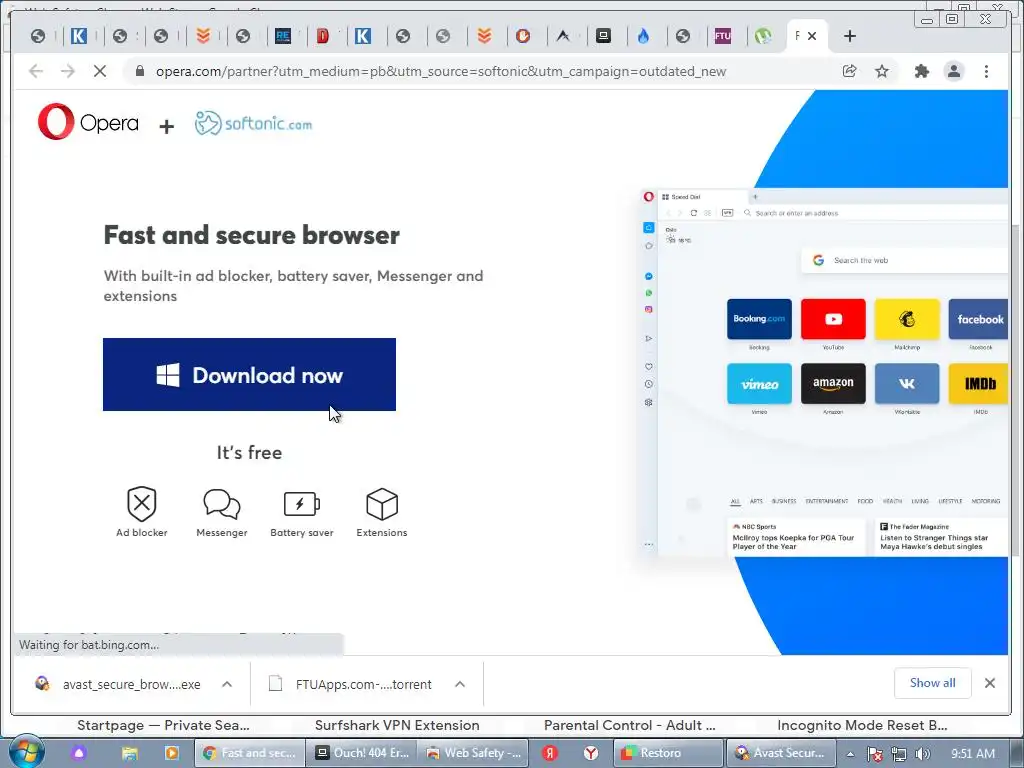Select the opera.com URL in address bar
The width and height of the screenshot is (1024, 768).
click(x=441, y=71)
